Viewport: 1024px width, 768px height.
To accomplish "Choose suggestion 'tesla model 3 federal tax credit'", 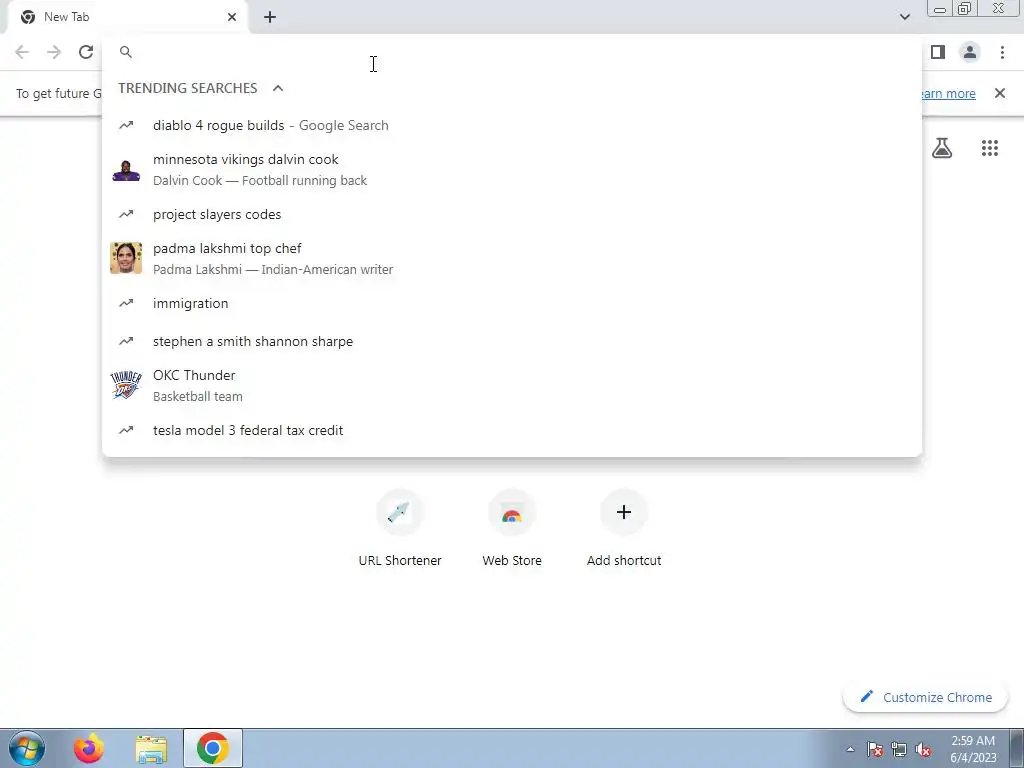I will (x=512, y=430).
